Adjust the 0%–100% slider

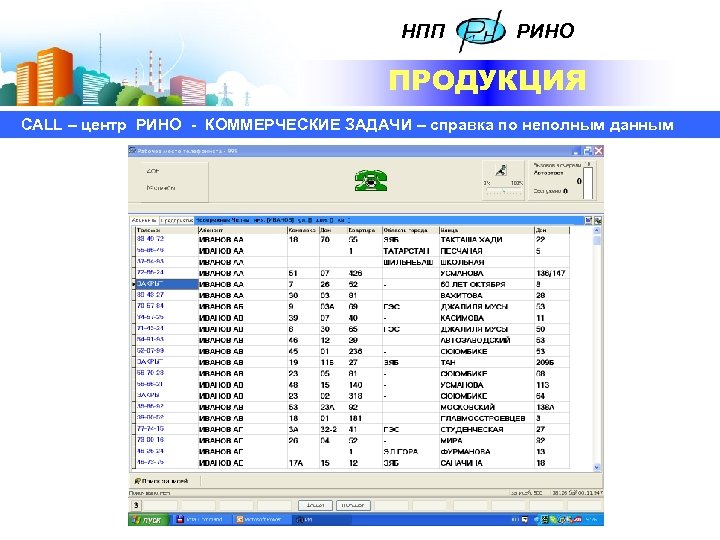coord(504,192)
